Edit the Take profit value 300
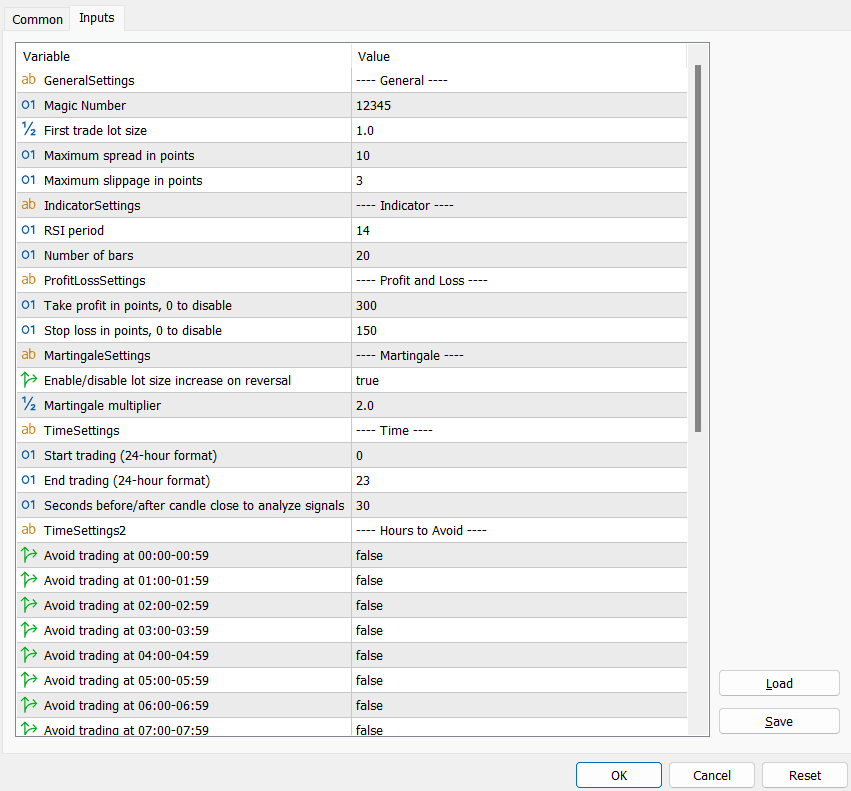851x791 pixels. 519,305
